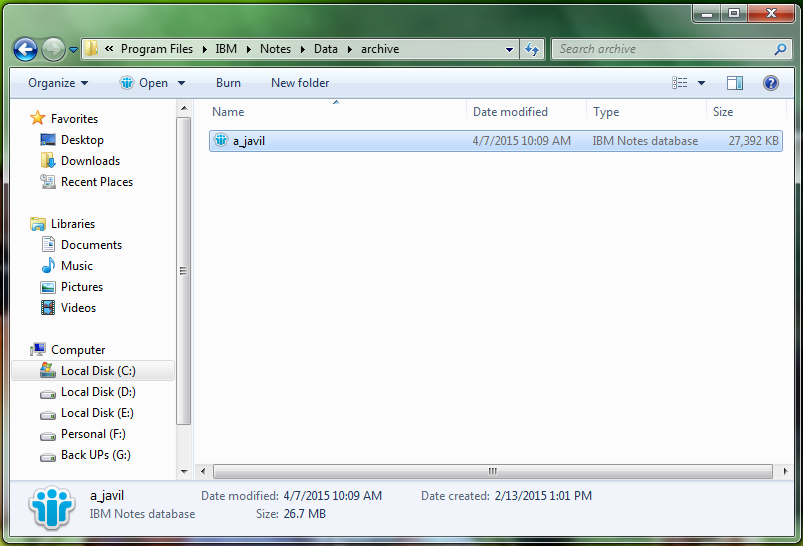Select the a_javil Notes database file
Viewport: 803px width, 546px height.
pyautogui.click(x=249, y=141)
